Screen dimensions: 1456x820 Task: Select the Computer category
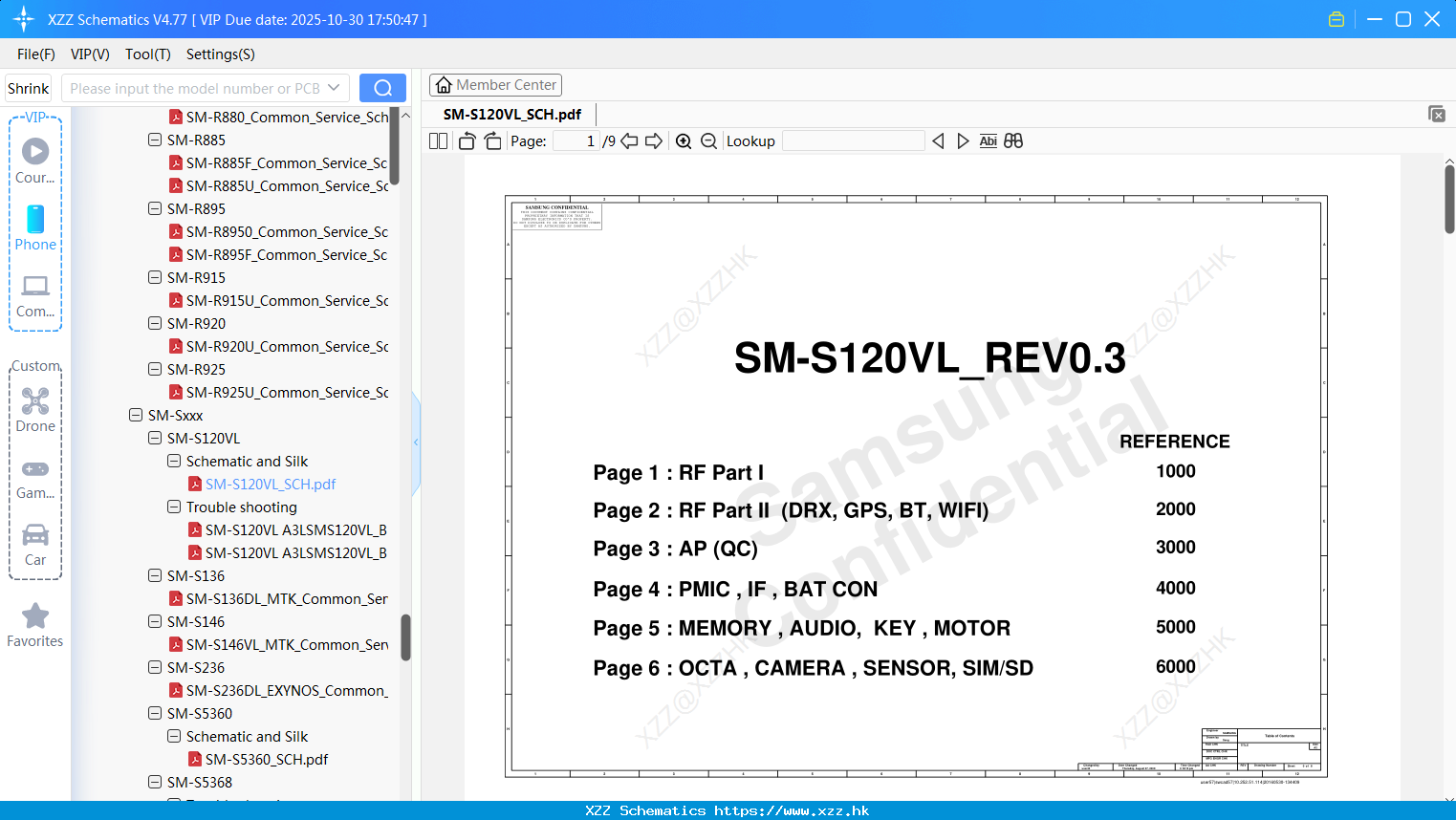coord(35,295)
